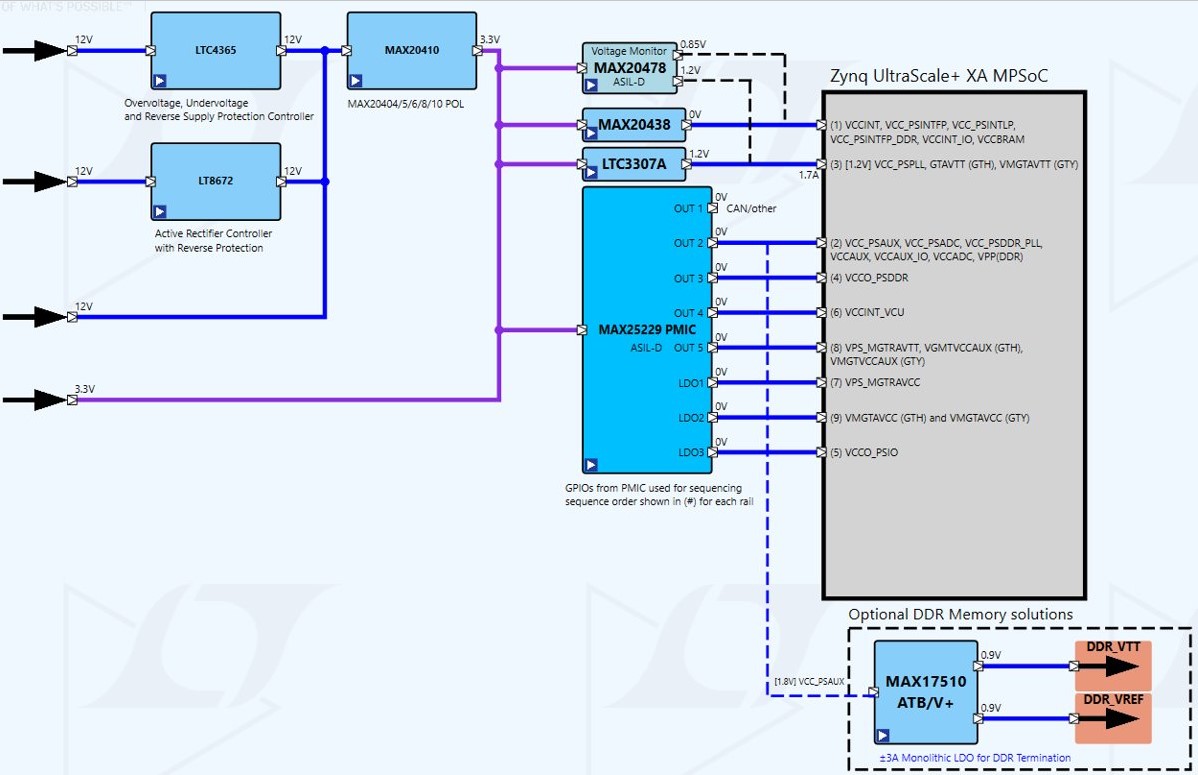
Task: Select the MAX25229 PMIC block
Action: 647,329
